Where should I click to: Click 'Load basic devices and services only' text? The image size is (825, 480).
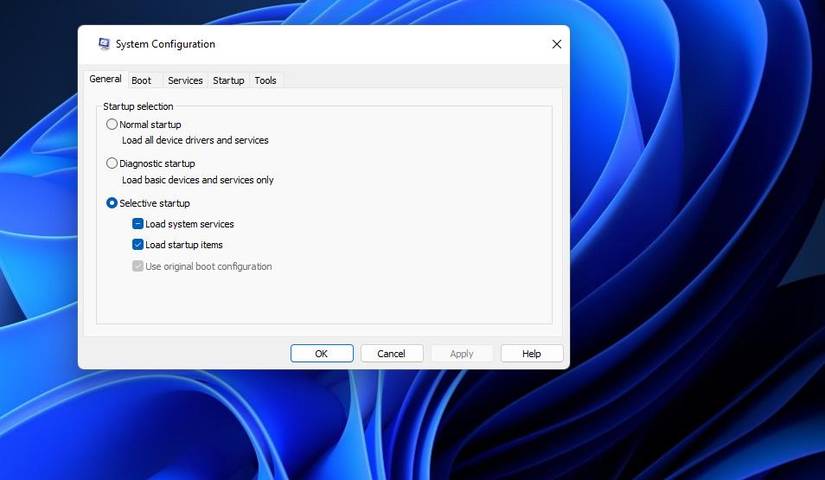[198, 180]
